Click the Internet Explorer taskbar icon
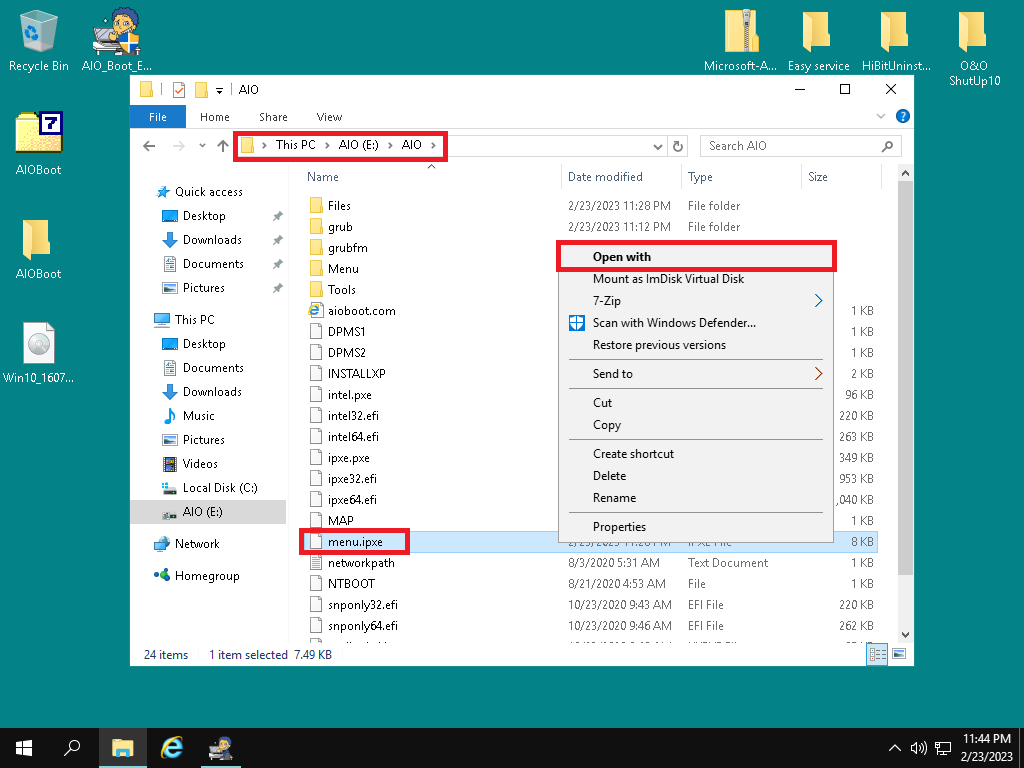 (x=173, y=747)
